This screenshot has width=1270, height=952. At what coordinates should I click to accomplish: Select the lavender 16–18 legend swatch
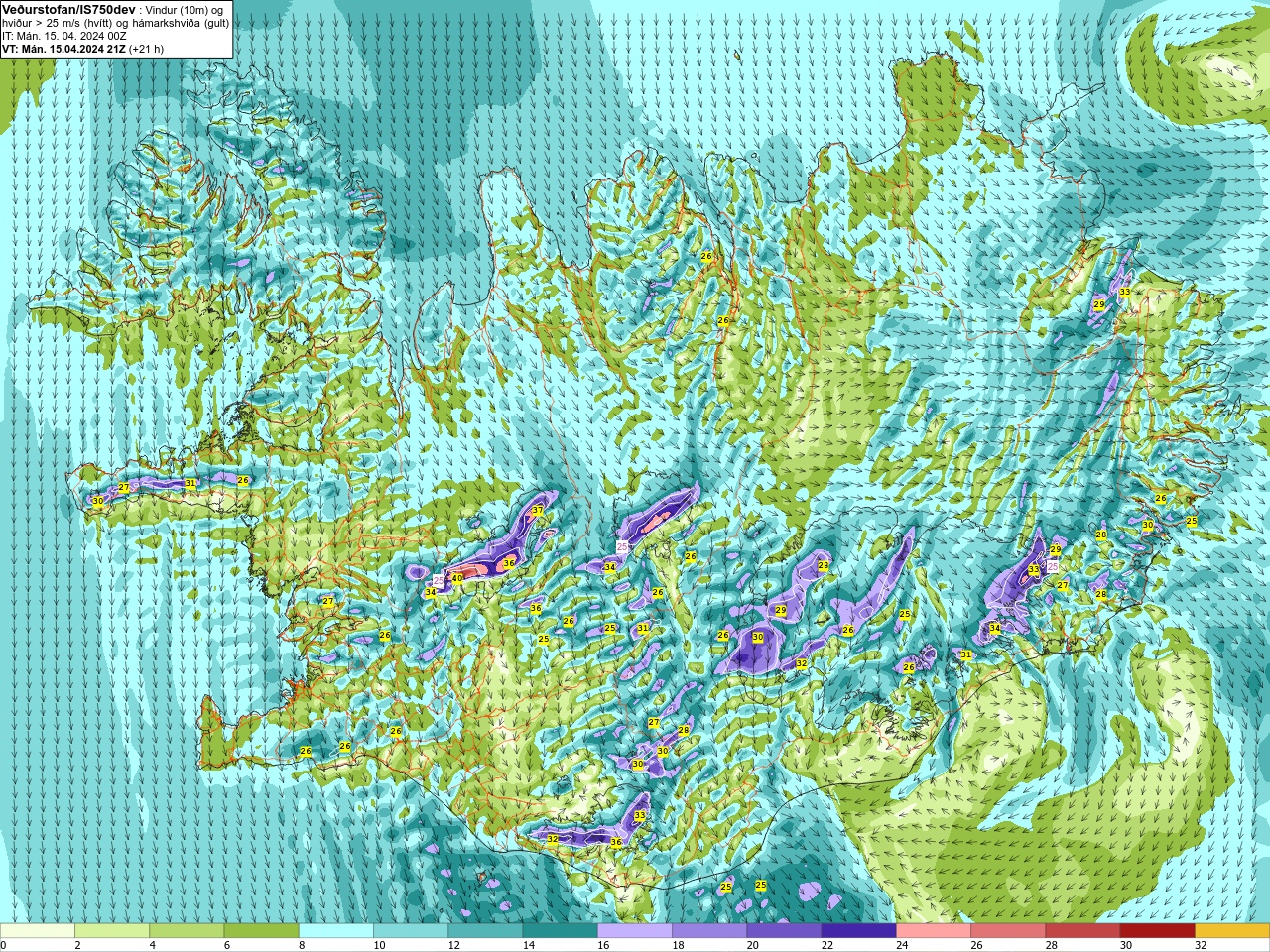(635, 931)
